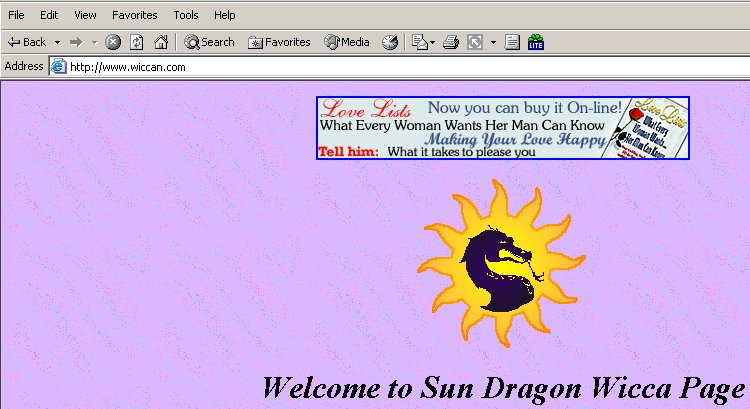Expand the dropdown next to Size icon

tap(493, 43)
